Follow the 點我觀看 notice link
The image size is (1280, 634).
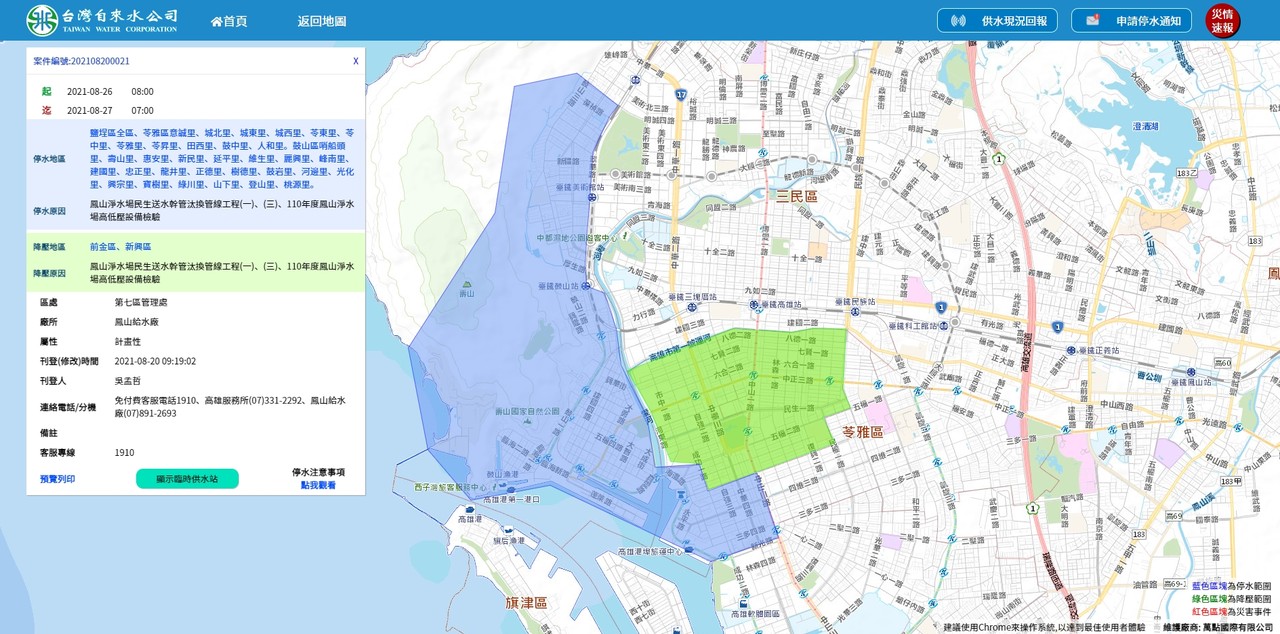point(318,485)
